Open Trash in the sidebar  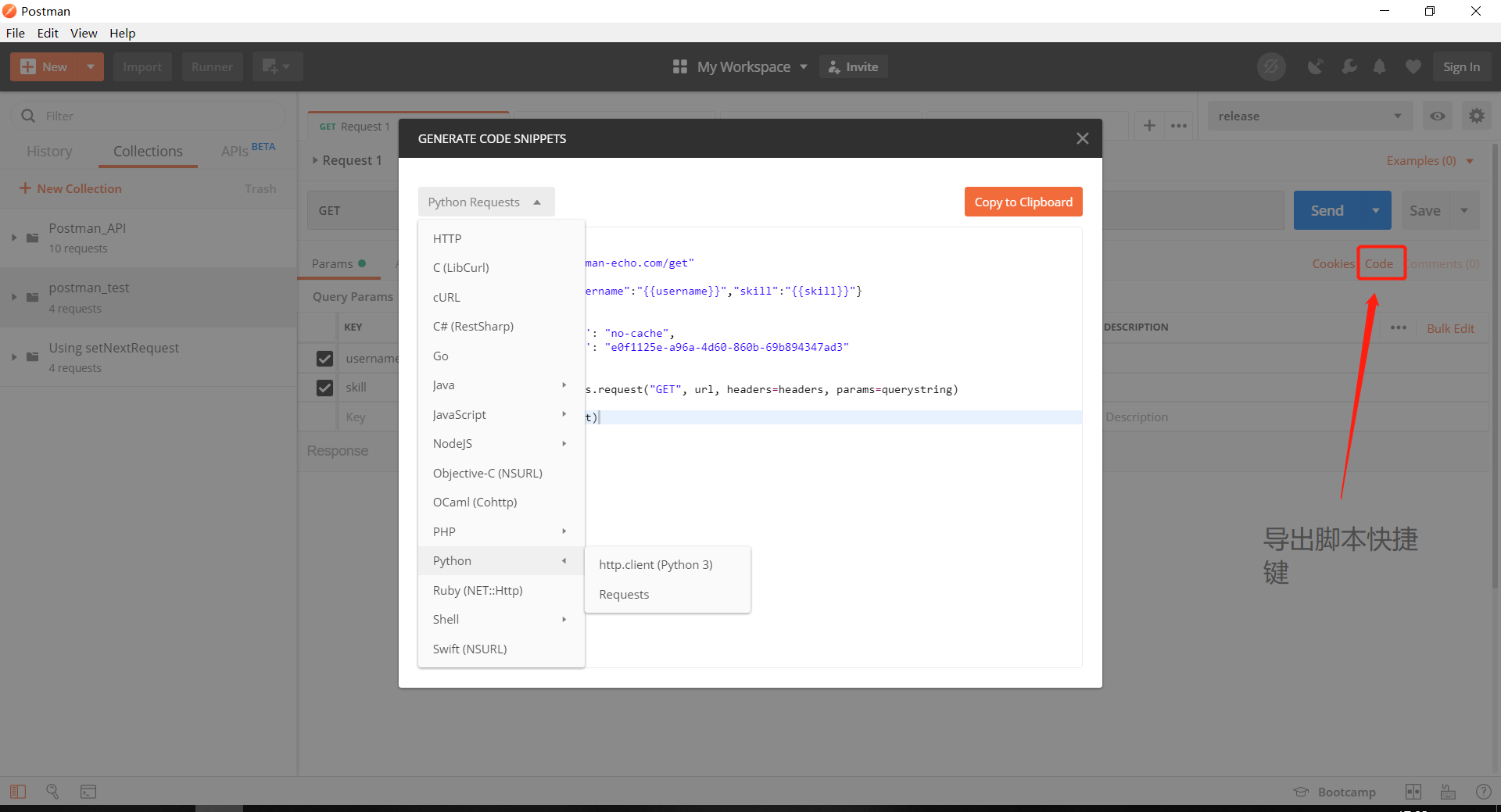click(x=260, y=188)
